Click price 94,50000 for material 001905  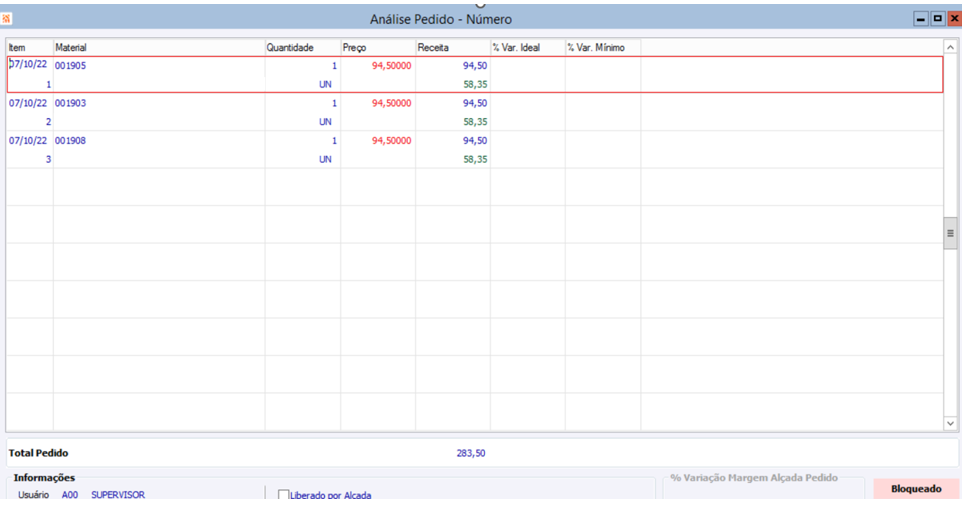392,66
